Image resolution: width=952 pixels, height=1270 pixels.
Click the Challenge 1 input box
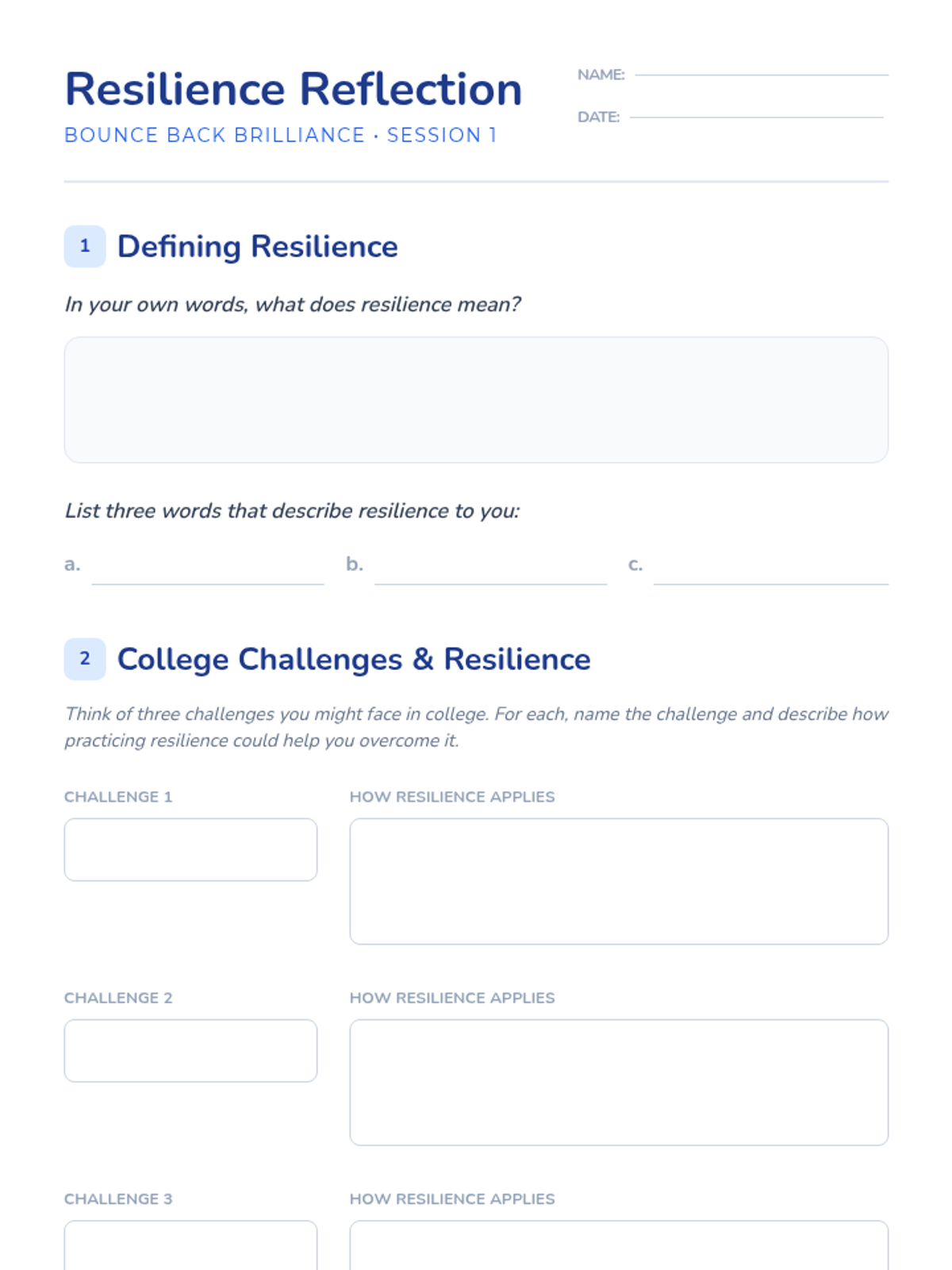(x=190, y=849)
